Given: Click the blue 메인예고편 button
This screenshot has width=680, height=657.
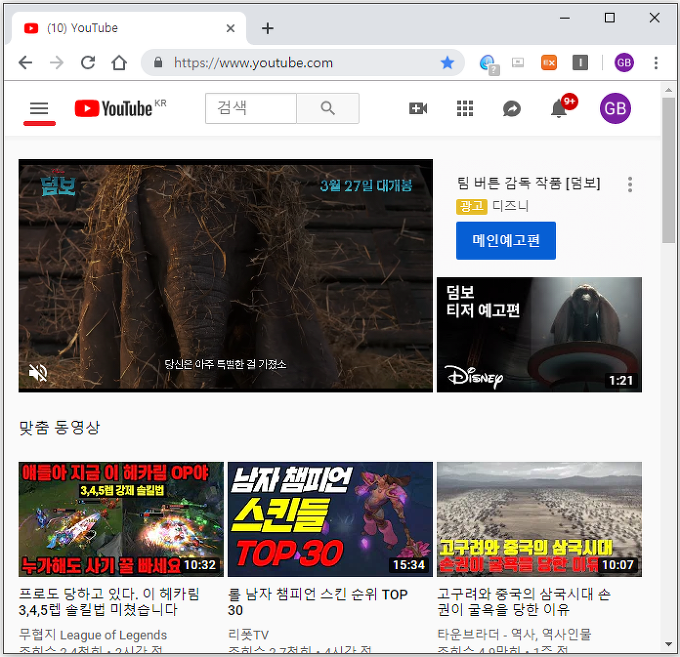Looking at the screenshot, I should coord(506,241).
